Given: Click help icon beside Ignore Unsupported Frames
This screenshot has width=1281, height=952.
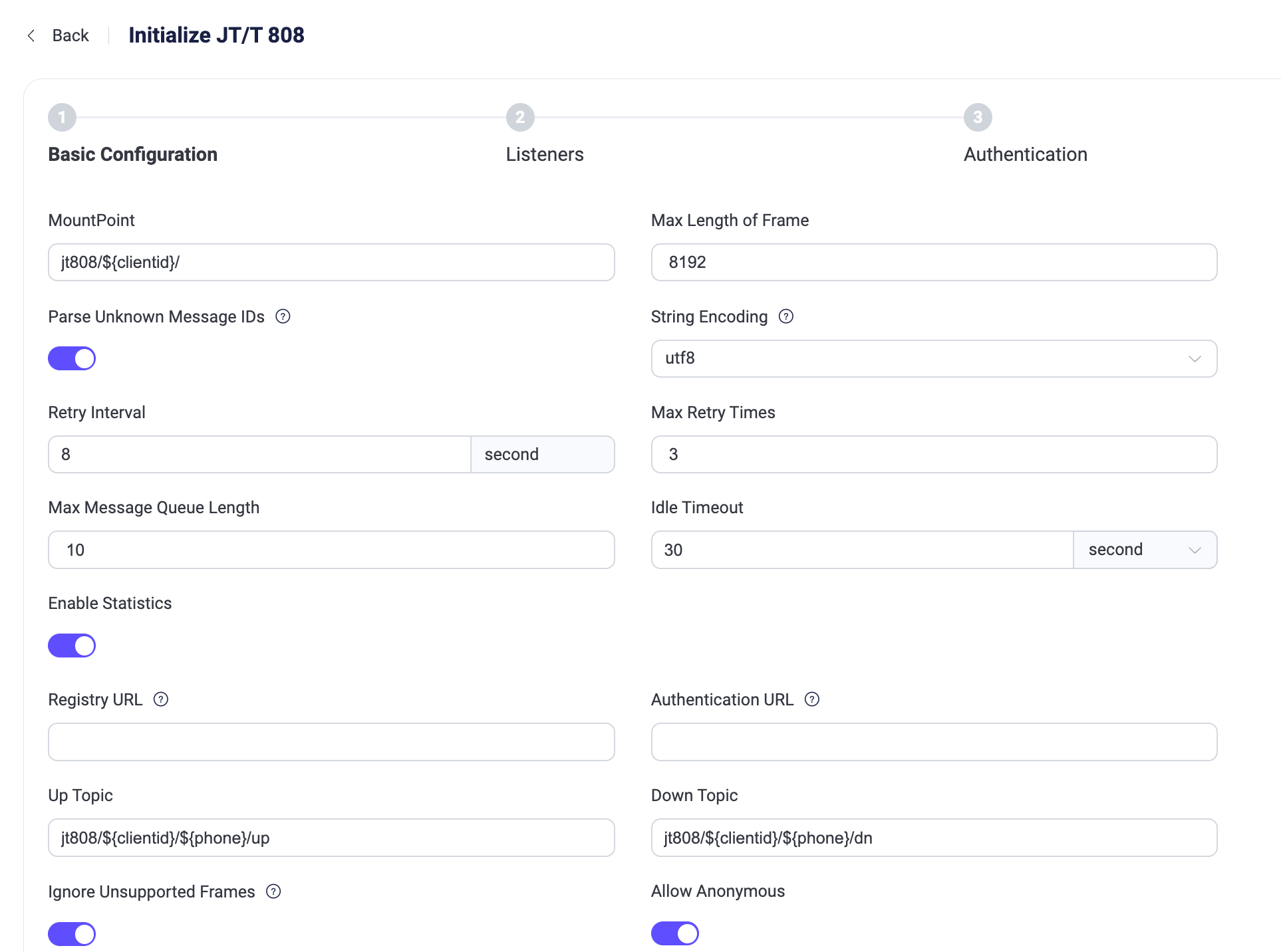Looking at the screenshot, I should tap(273, 892).
